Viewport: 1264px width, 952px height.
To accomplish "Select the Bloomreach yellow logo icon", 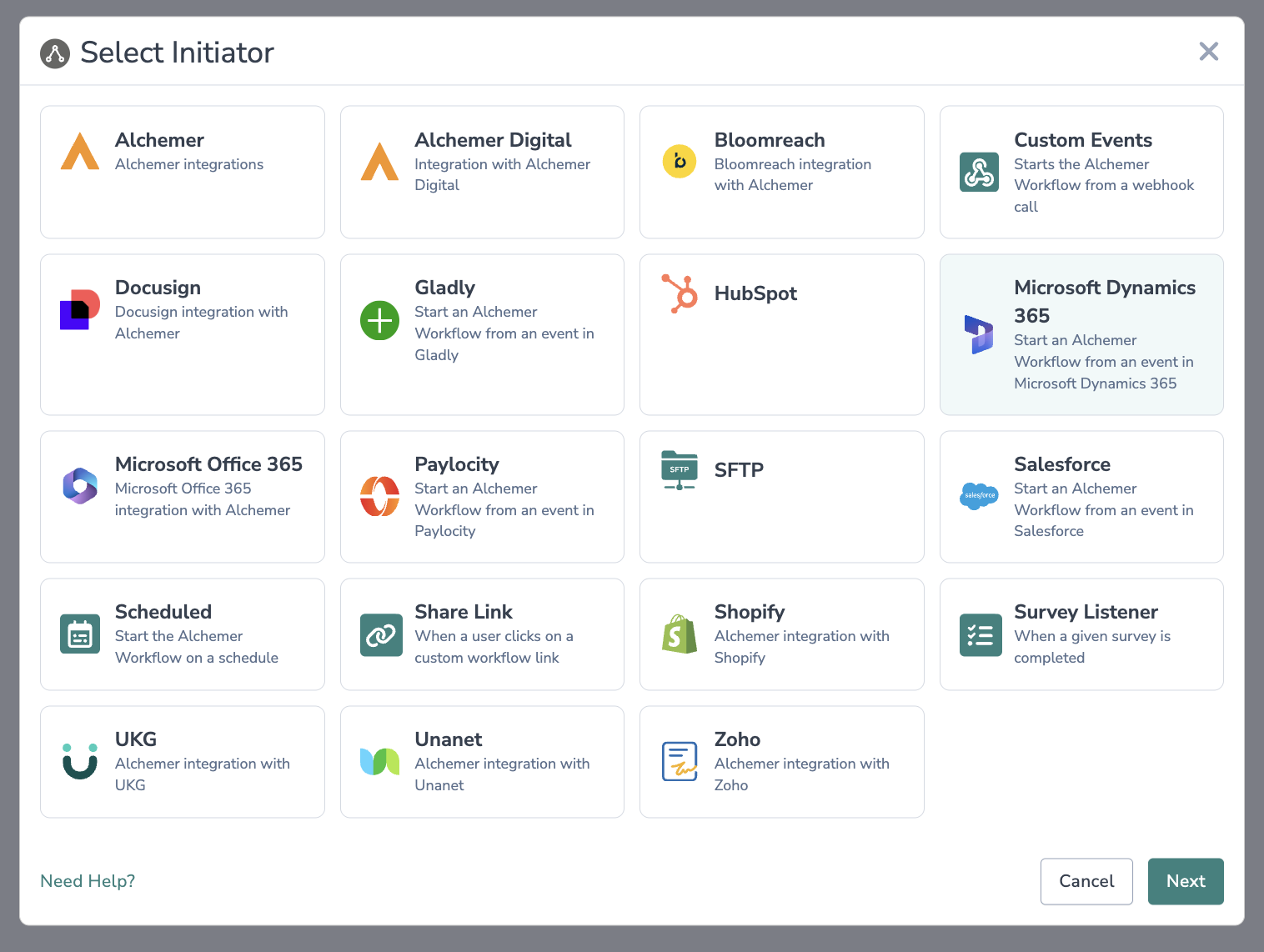I will tap(680, 161).
